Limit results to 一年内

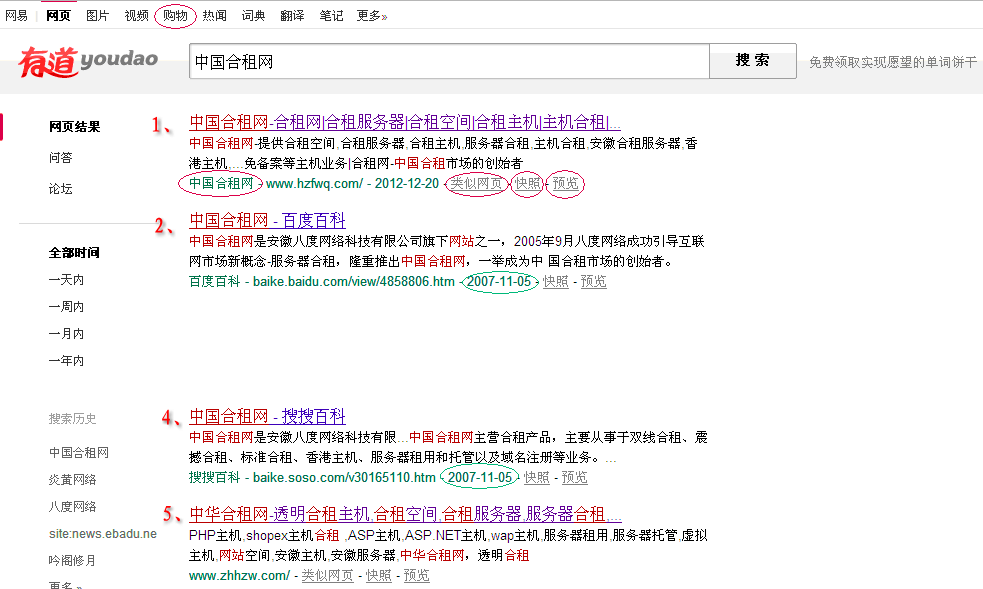click(66, 361)
